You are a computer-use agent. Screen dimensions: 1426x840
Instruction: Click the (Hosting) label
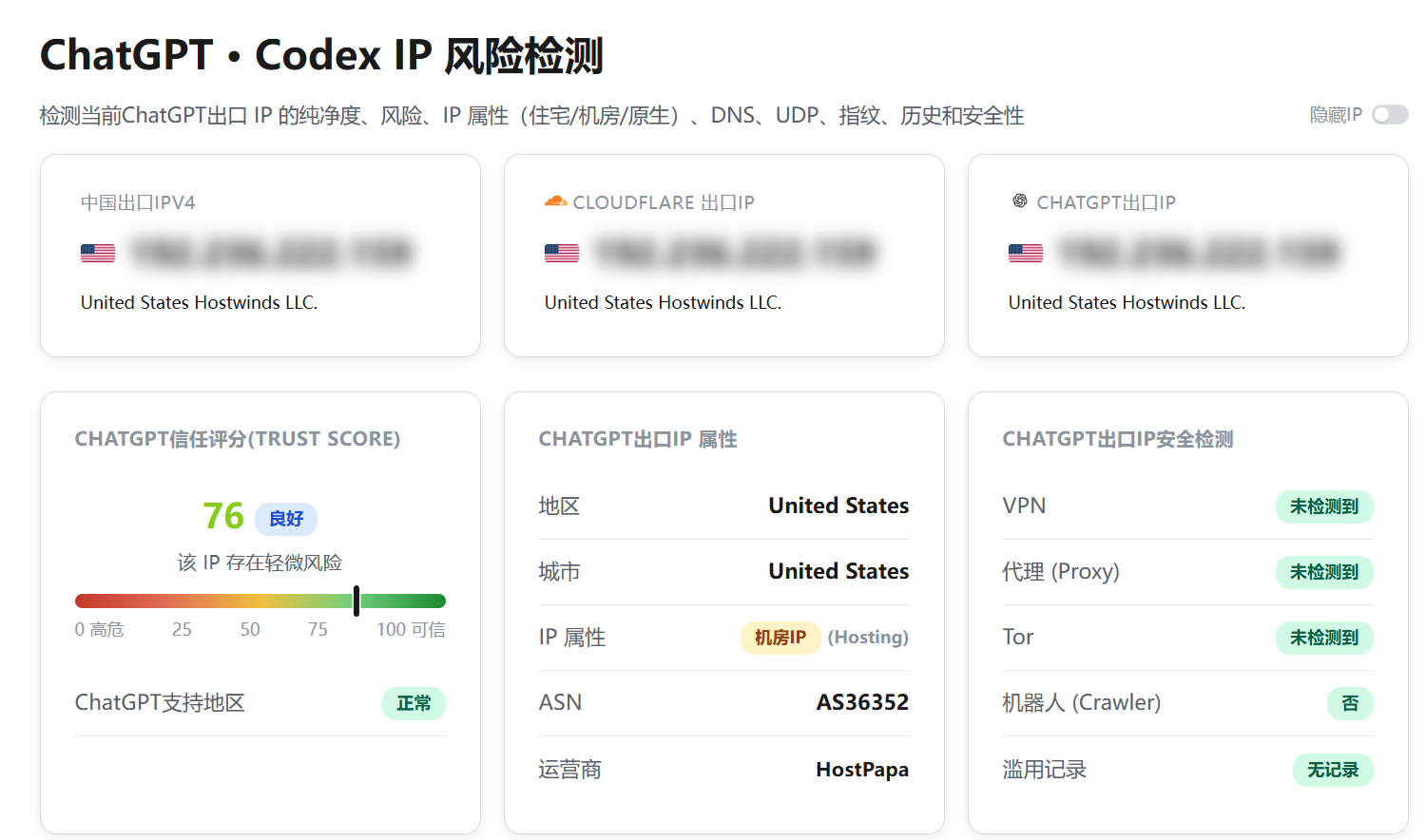(x=868, y=638)
